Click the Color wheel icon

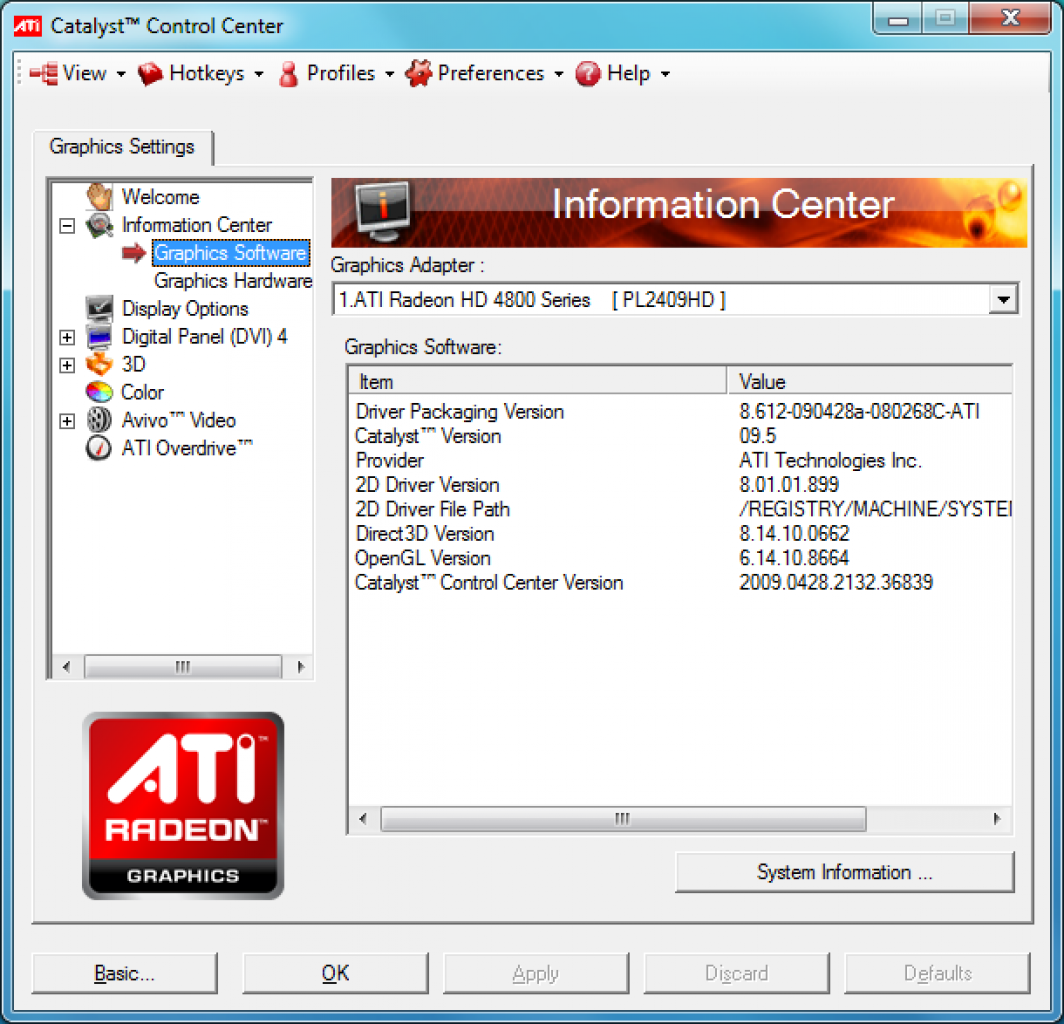99,392
